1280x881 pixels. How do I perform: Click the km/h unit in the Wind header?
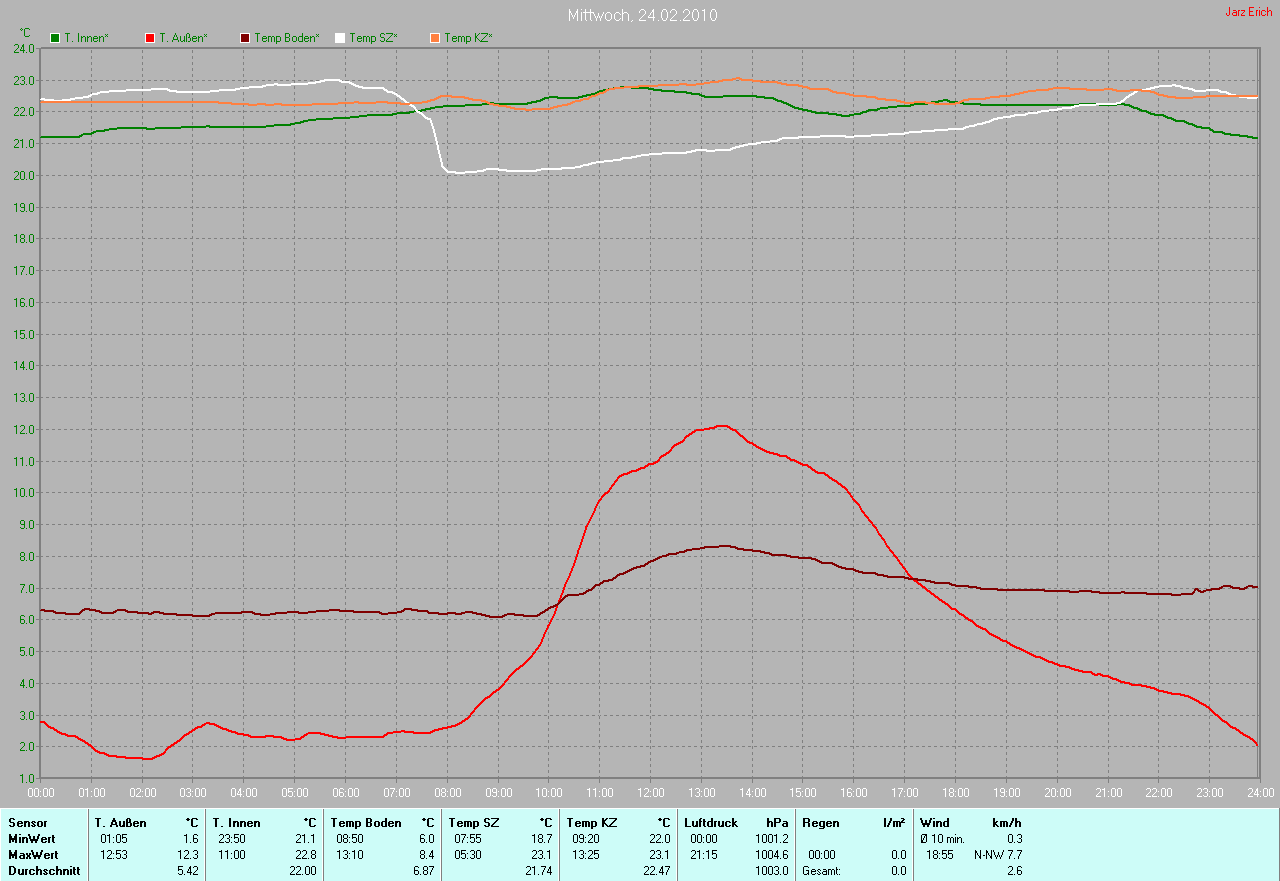tap(1007, 823)
